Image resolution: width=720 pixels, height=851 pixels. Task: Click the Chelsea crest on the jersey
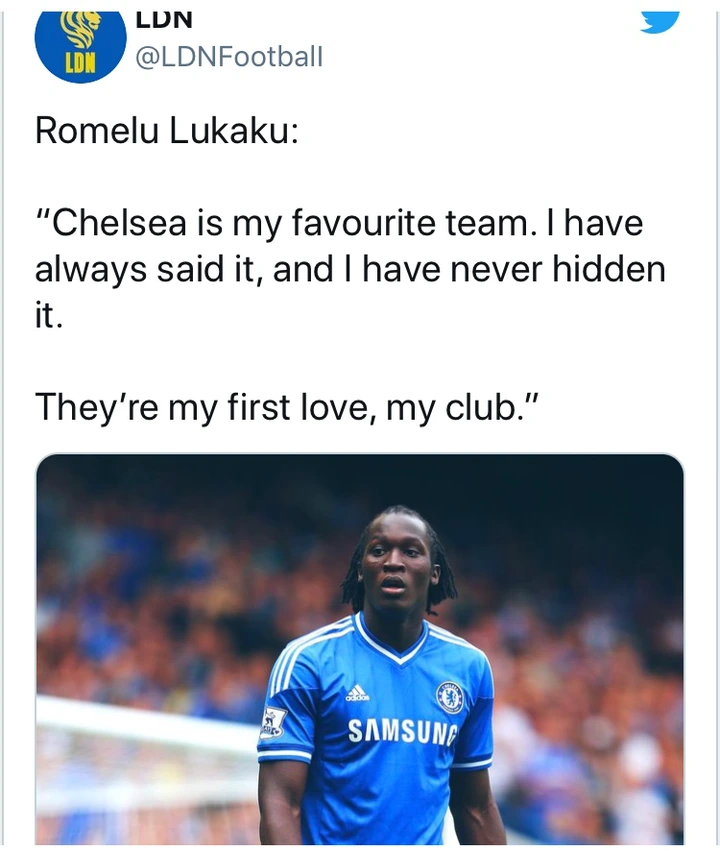pos(449,696)
